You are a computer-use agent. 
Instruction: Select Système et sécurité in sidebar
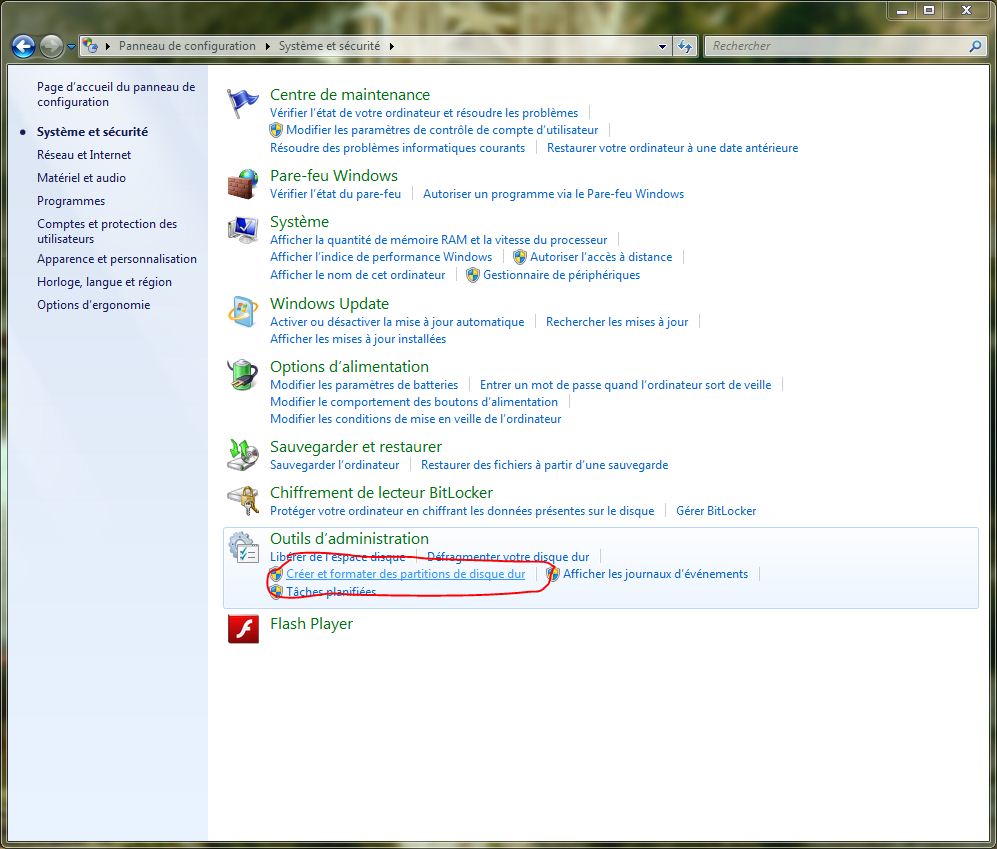[92, 132]
